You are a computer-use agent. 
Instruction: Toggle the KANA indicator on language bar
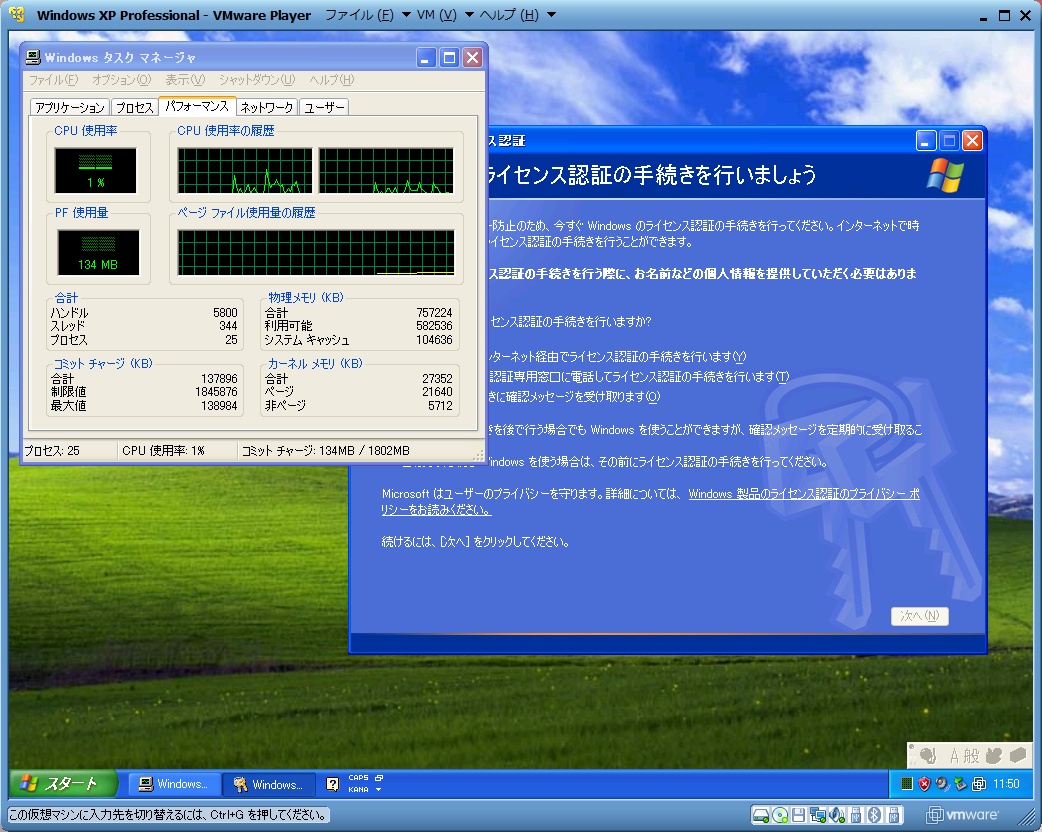pyautogui.click(x=358, y=789)
